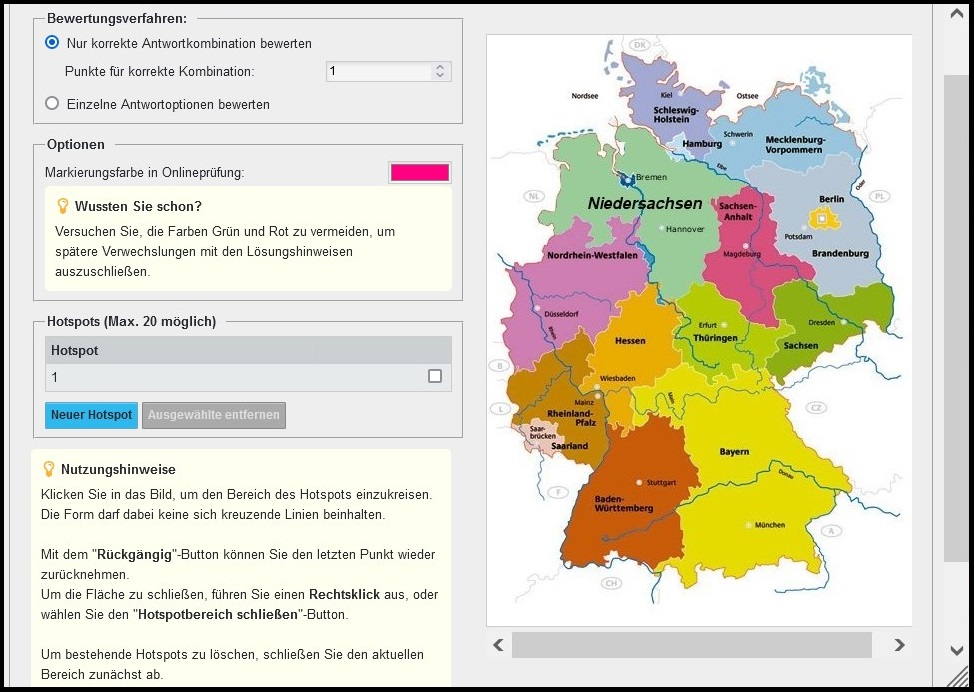Open the pink Markierungsfarbe color swatch
Screen dimensions: 975x692
coord(420,172)
